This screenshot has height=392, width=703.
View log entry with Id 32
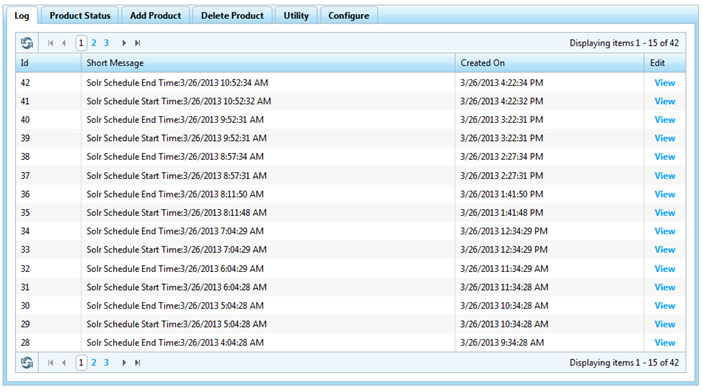click(665, 269)
